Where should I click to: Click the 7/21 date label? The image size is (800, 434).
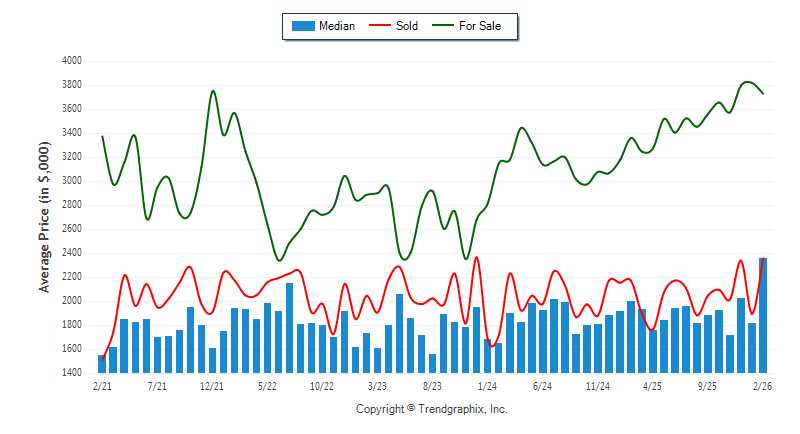(x=157, y=385)
